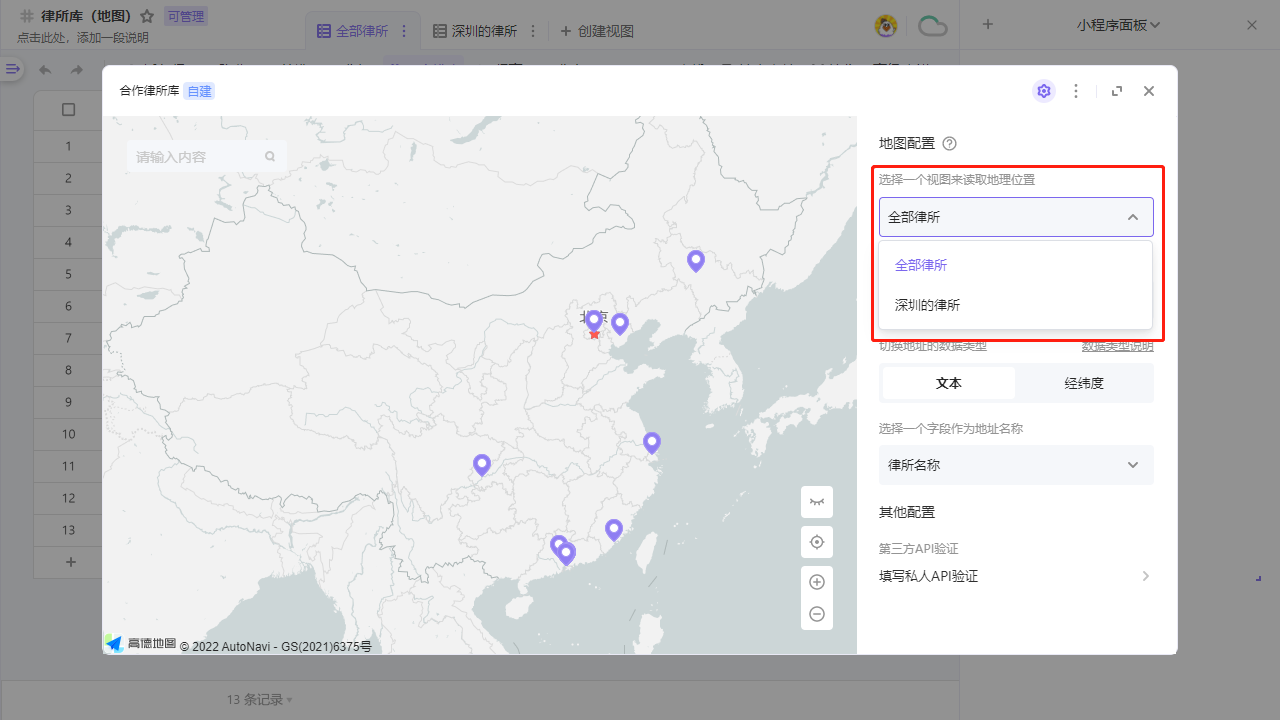
Task: Click the select-all checkbox in the table header
Action: tap(68, 110)
